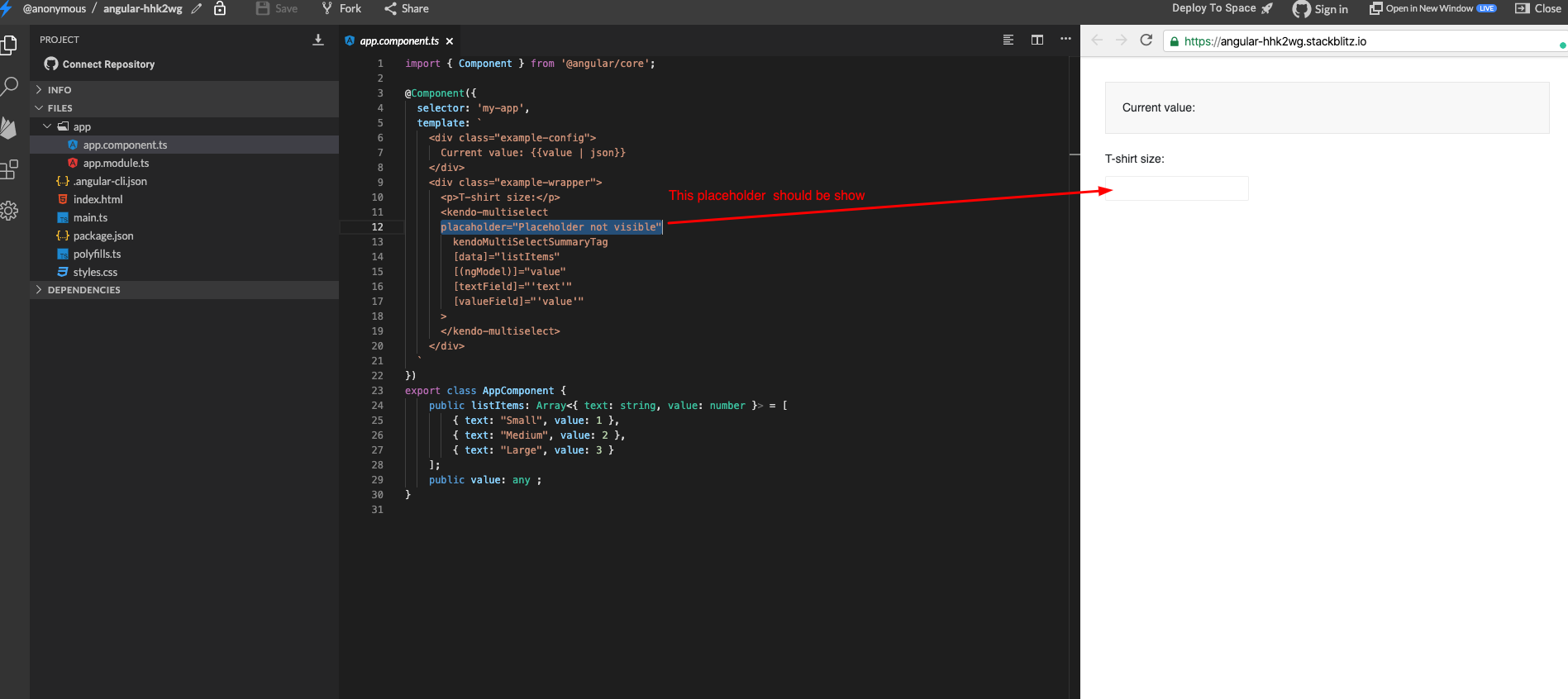The image size is (1568, 699).
Task: Click Save in the top toolbar
Action: 277,8
